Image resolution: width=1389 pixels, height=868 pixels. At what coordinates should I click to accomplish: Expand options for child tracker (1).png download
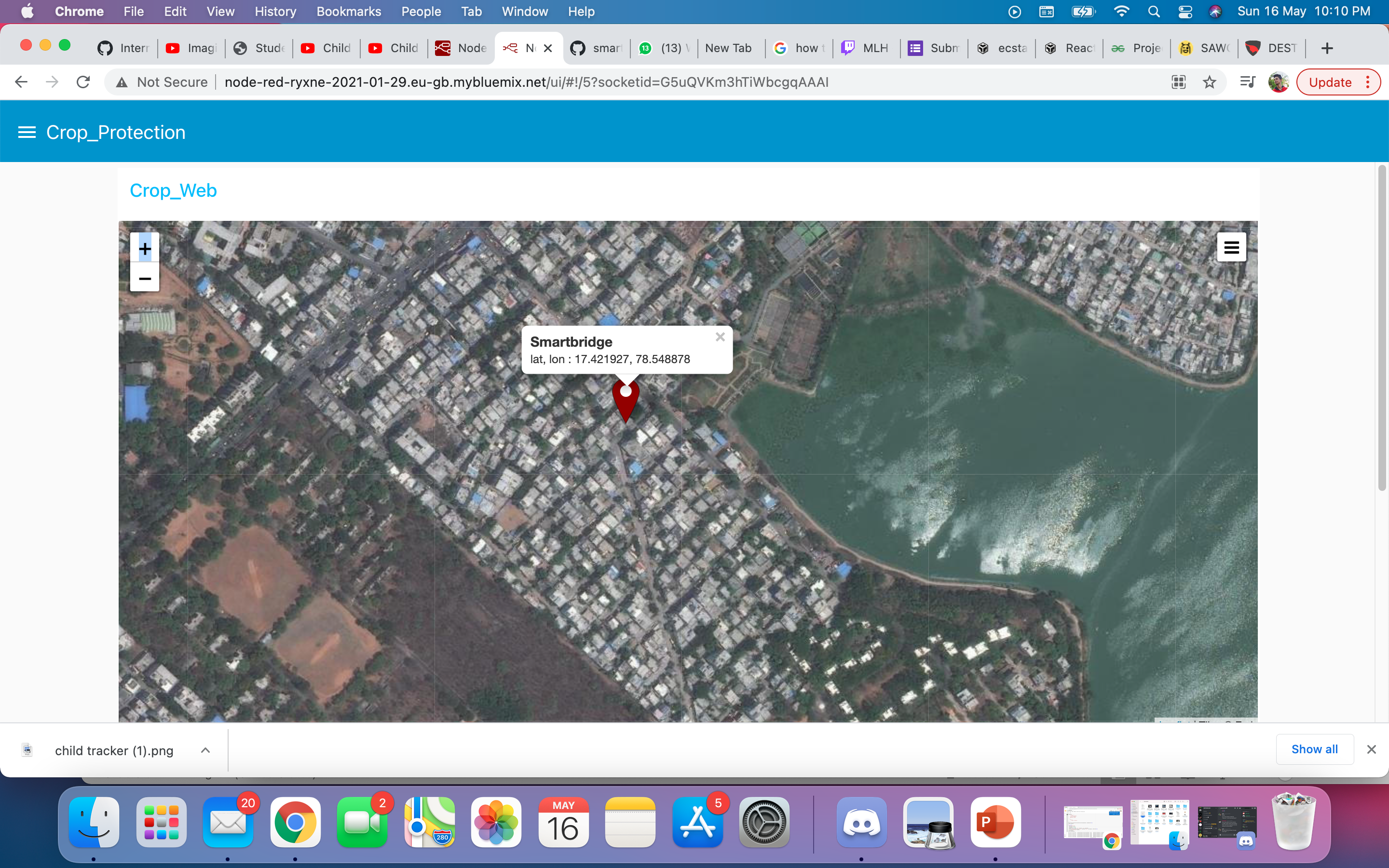(205, 750)
